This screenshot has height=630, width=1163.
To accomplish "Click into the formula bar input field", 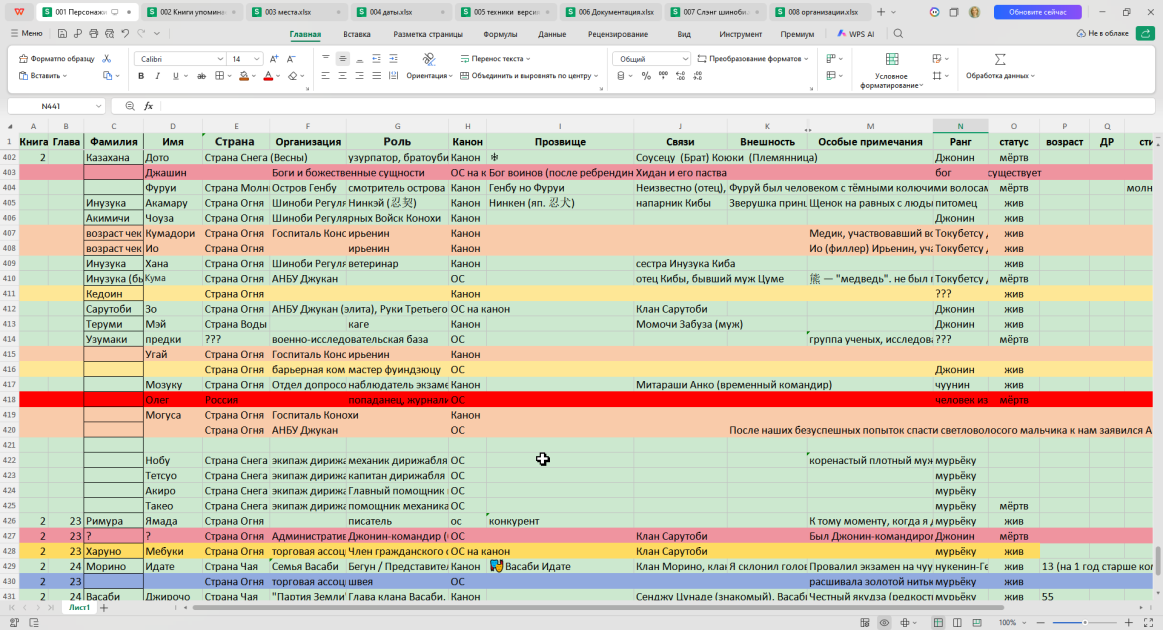I will point(656,106).
